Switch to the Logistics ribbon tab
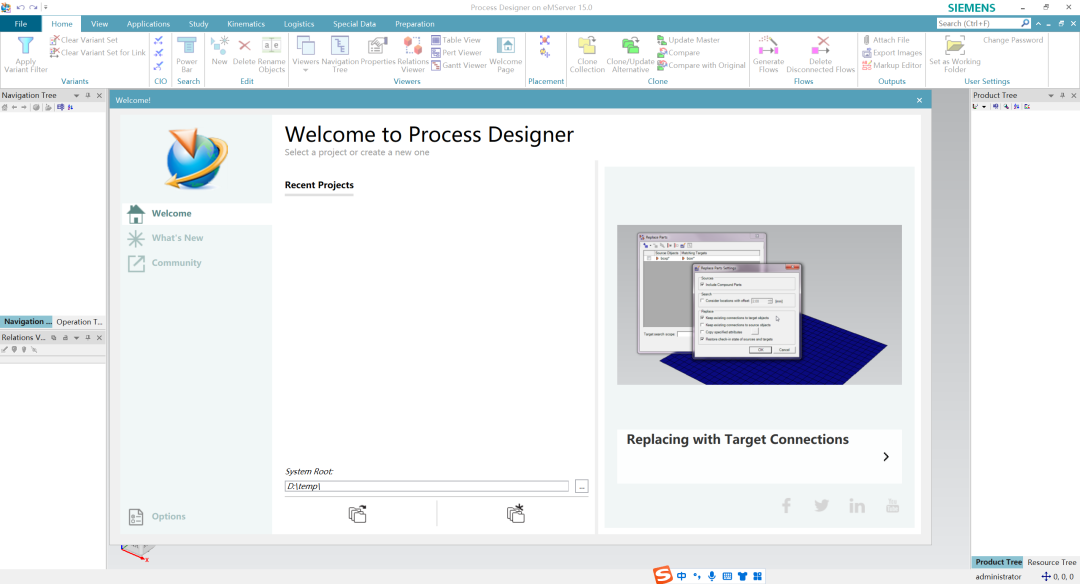Image resolution: width=1080 pixels, height=584 pixels. pyautogui.click(x=299, y=23)
